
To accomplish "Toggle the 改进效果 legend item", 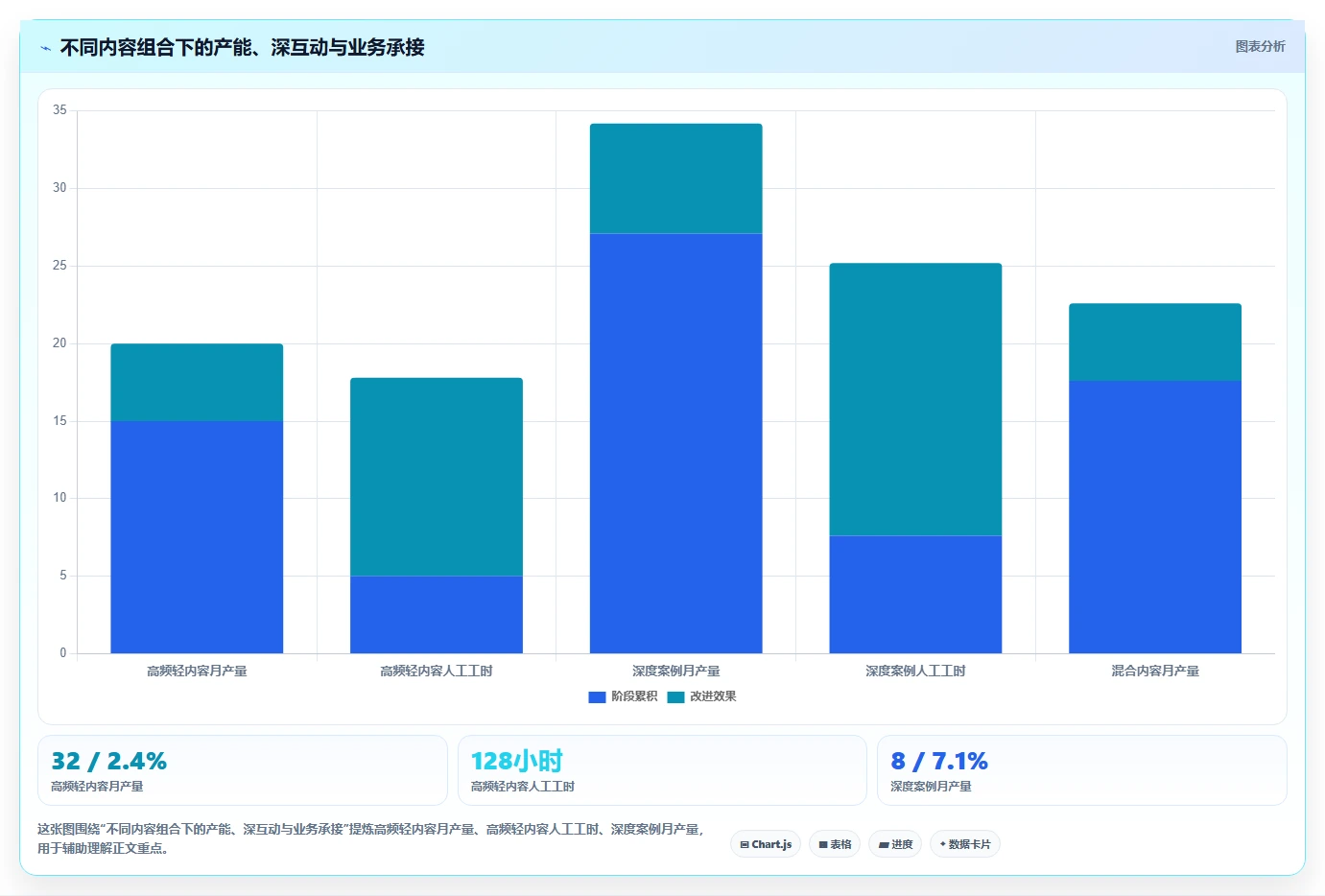I will point(702,696).
